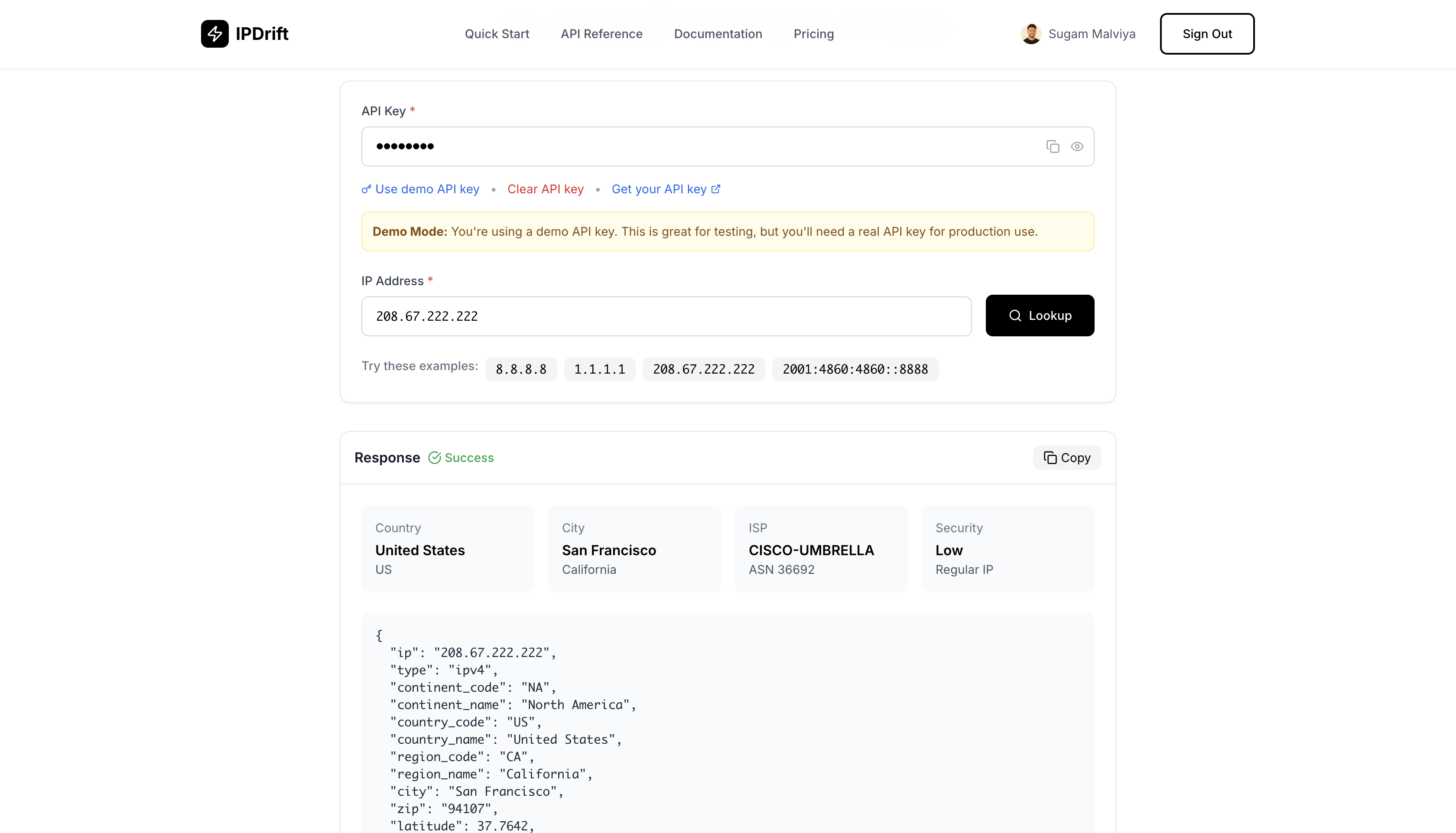The image size is (1456, 833).
Task: Click the external link icon after Get your API key
Action: [715, 189]
